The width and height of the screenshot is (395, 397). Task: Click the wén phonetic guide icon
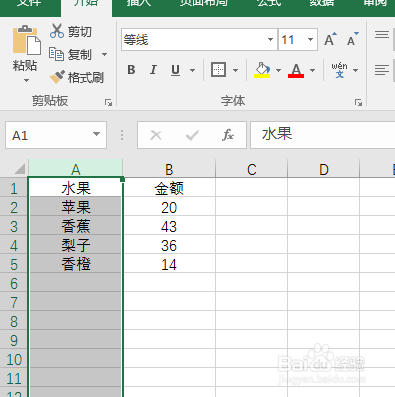[339, 70]
